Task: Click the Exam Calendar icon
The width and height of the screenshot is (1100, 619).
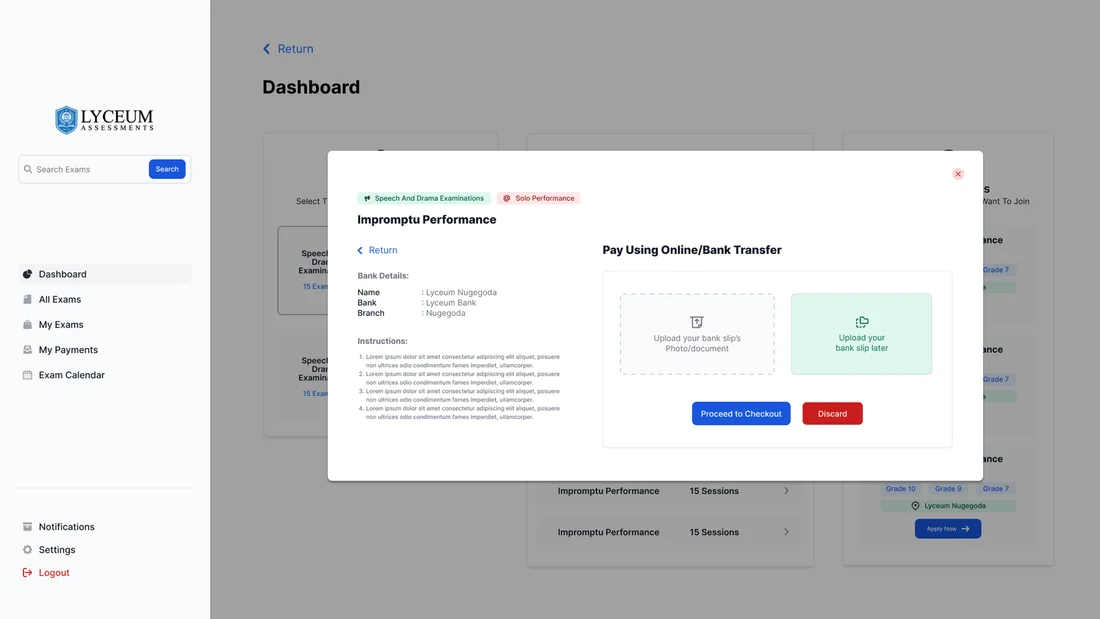Action: [27, 375]
